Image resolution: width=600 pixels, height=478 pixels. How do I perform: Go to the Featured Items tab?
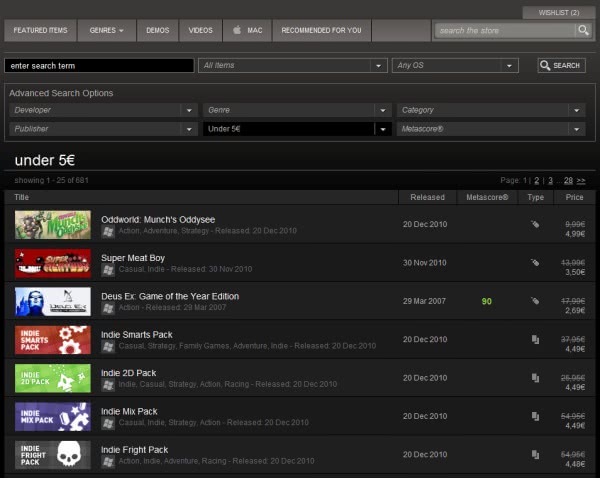[40, 30]
